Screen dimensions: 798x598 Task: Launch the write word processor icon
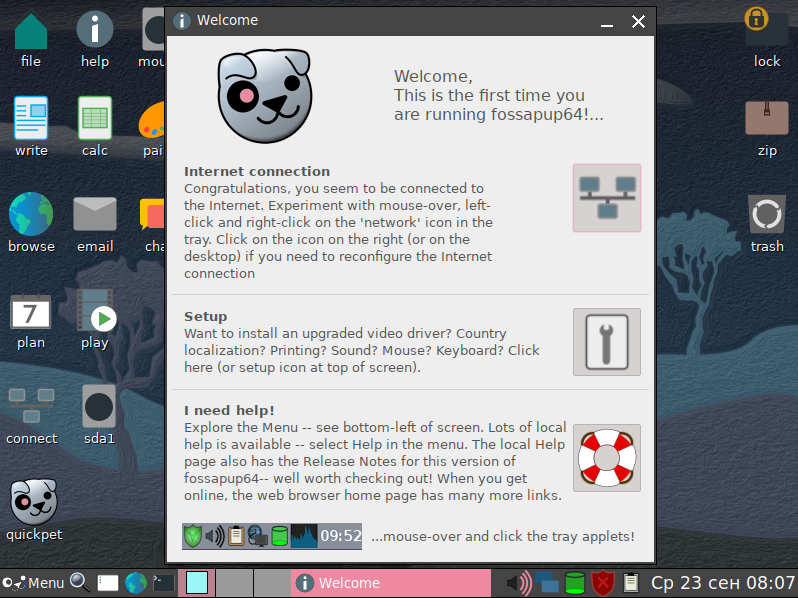31,118
